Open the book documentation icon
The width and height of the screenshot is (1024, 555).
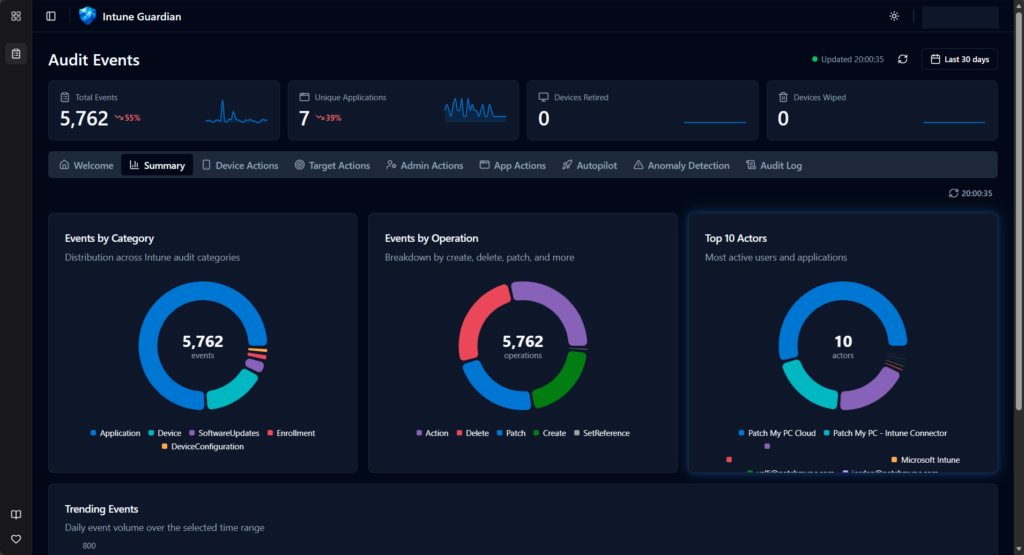click(x=16, y=515)
